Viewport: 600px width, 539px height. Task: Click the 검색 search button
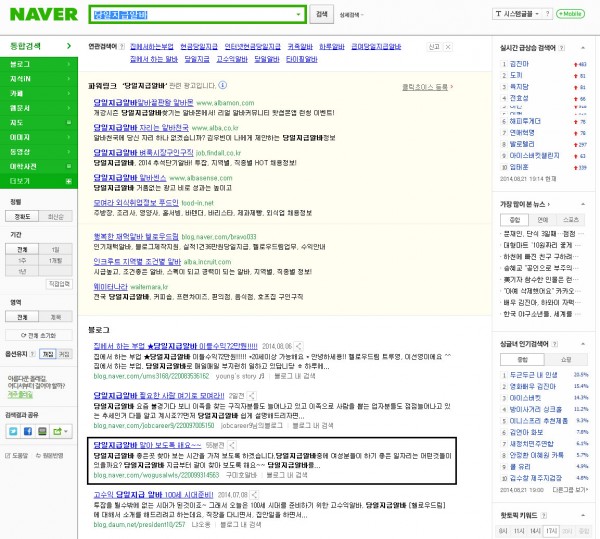point(321,14)
